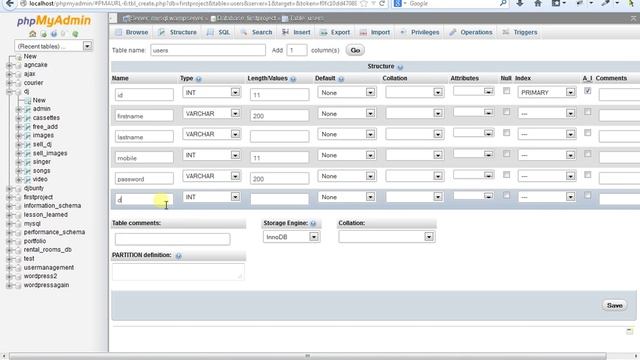Open the SQL tab
The height and width of the screenshot is (360, 640).
click(219, 32)
